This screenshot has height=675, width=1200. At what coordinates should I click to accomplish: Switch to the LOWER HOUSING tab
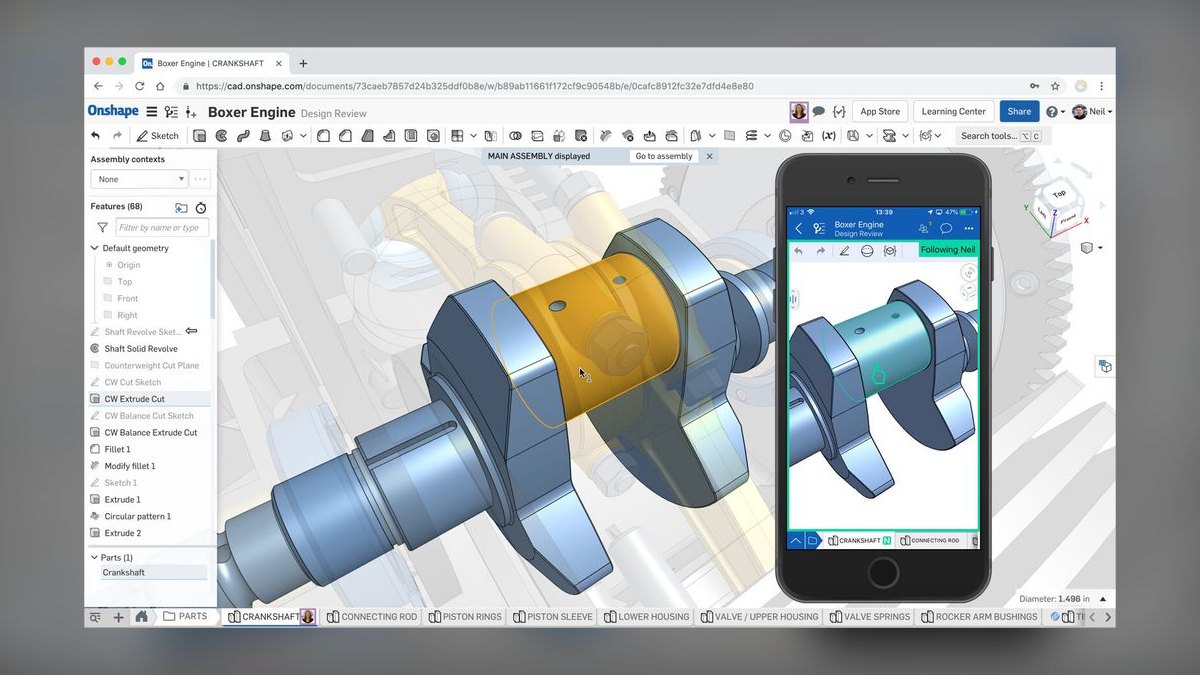(646, 617)
